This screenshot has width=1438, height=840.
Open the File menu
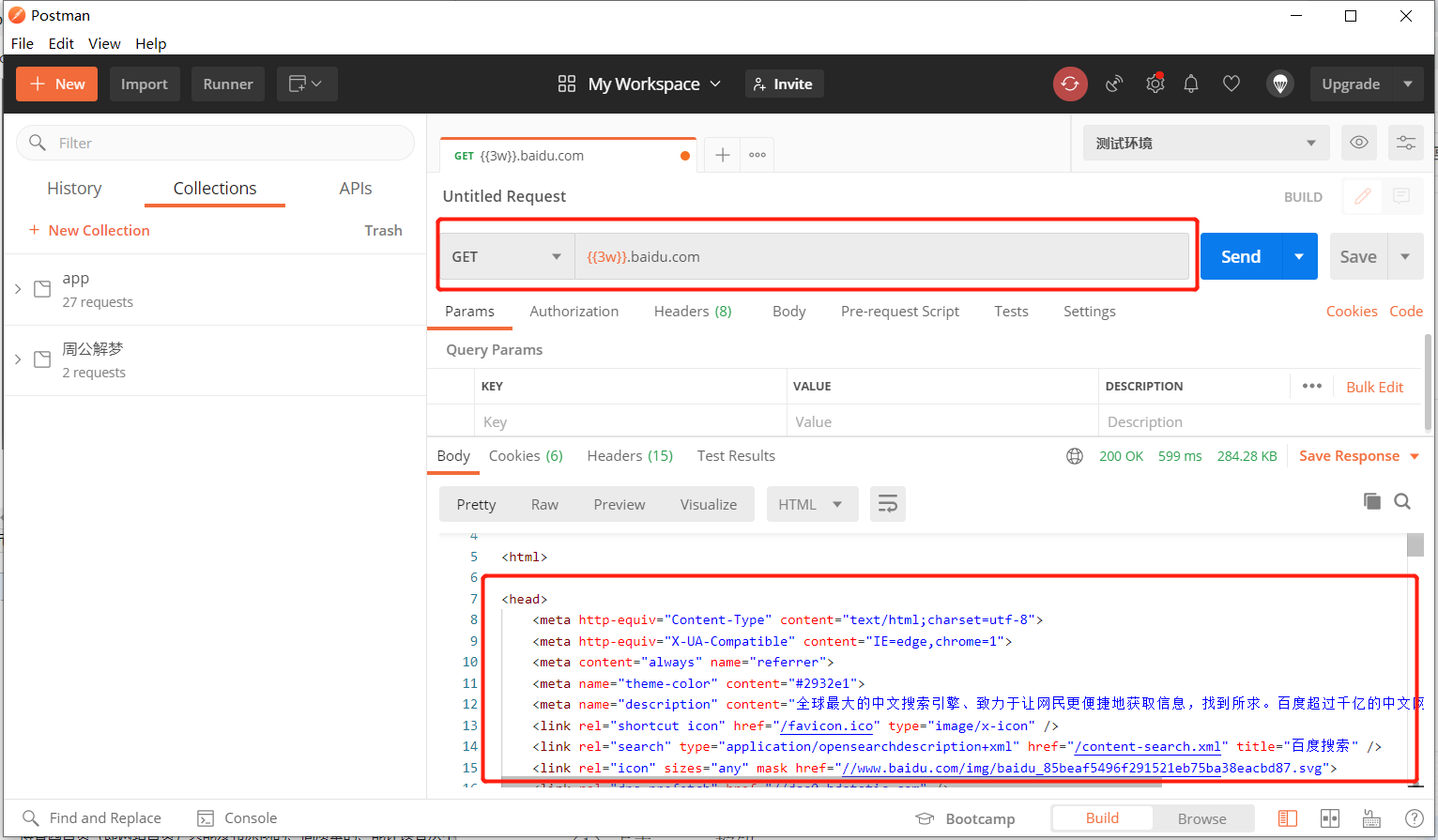coord(23,43)
